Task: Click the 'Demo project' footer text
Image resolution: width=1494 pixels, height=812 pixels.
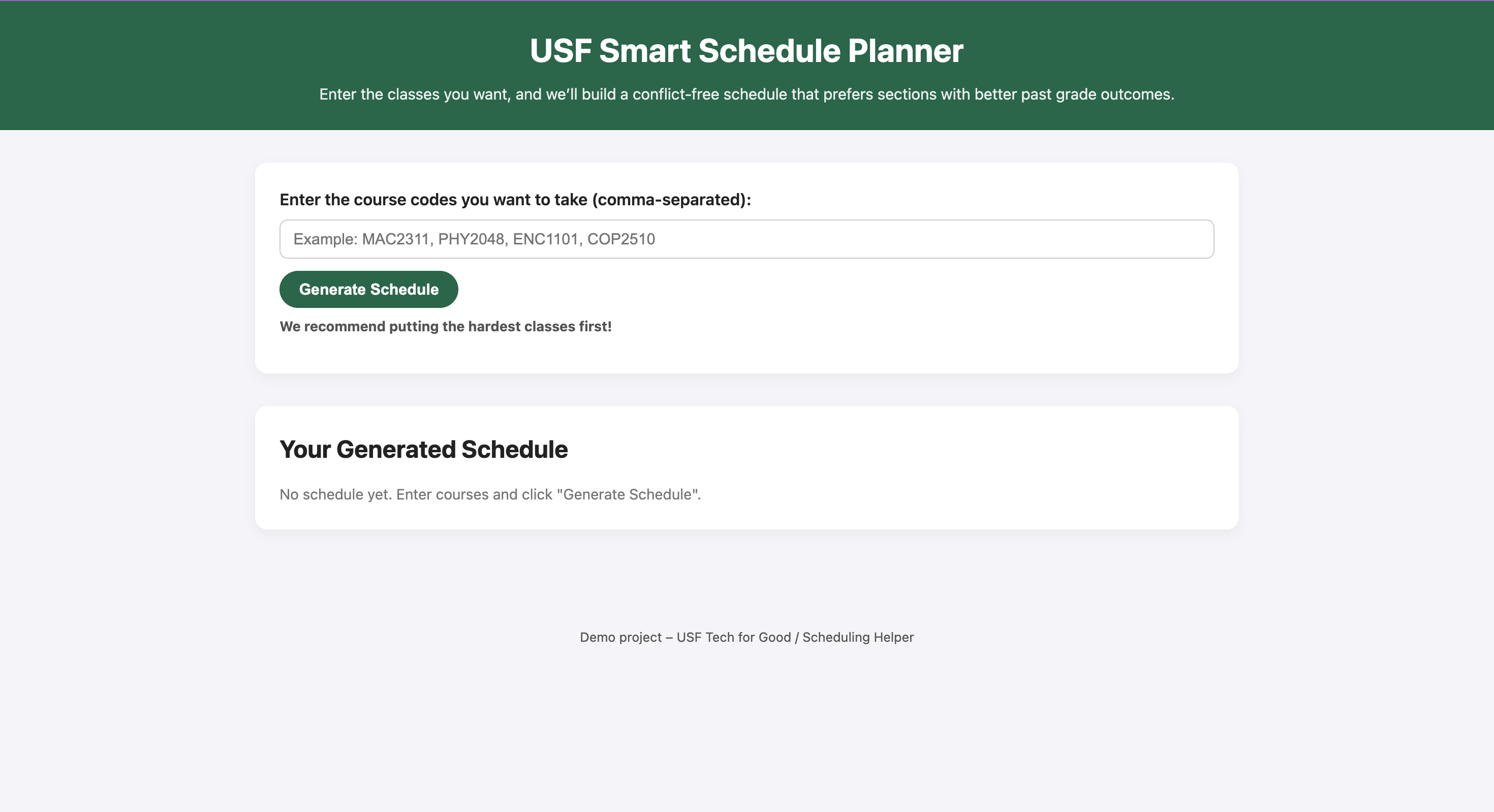Action: point(620,637)
